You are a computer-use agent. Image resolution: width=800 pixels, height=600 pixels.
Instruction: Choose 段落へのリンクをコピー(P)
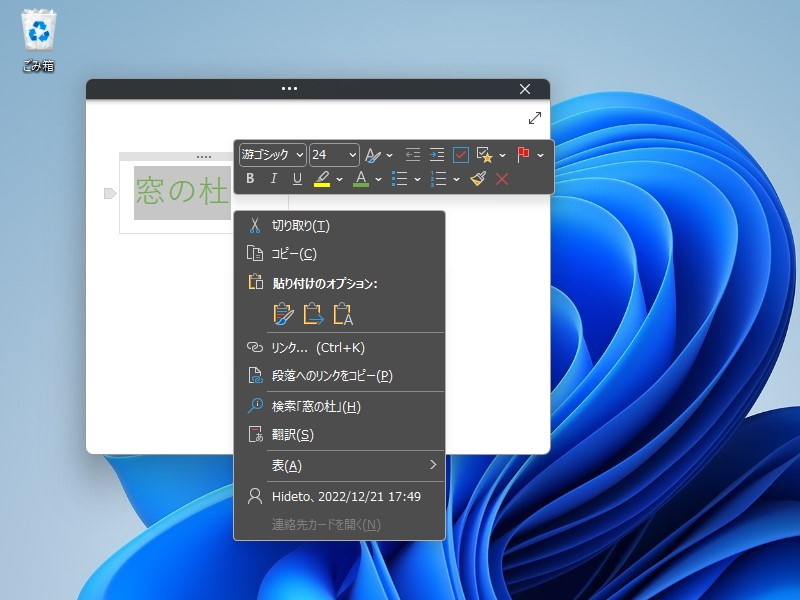pos(339,376)
